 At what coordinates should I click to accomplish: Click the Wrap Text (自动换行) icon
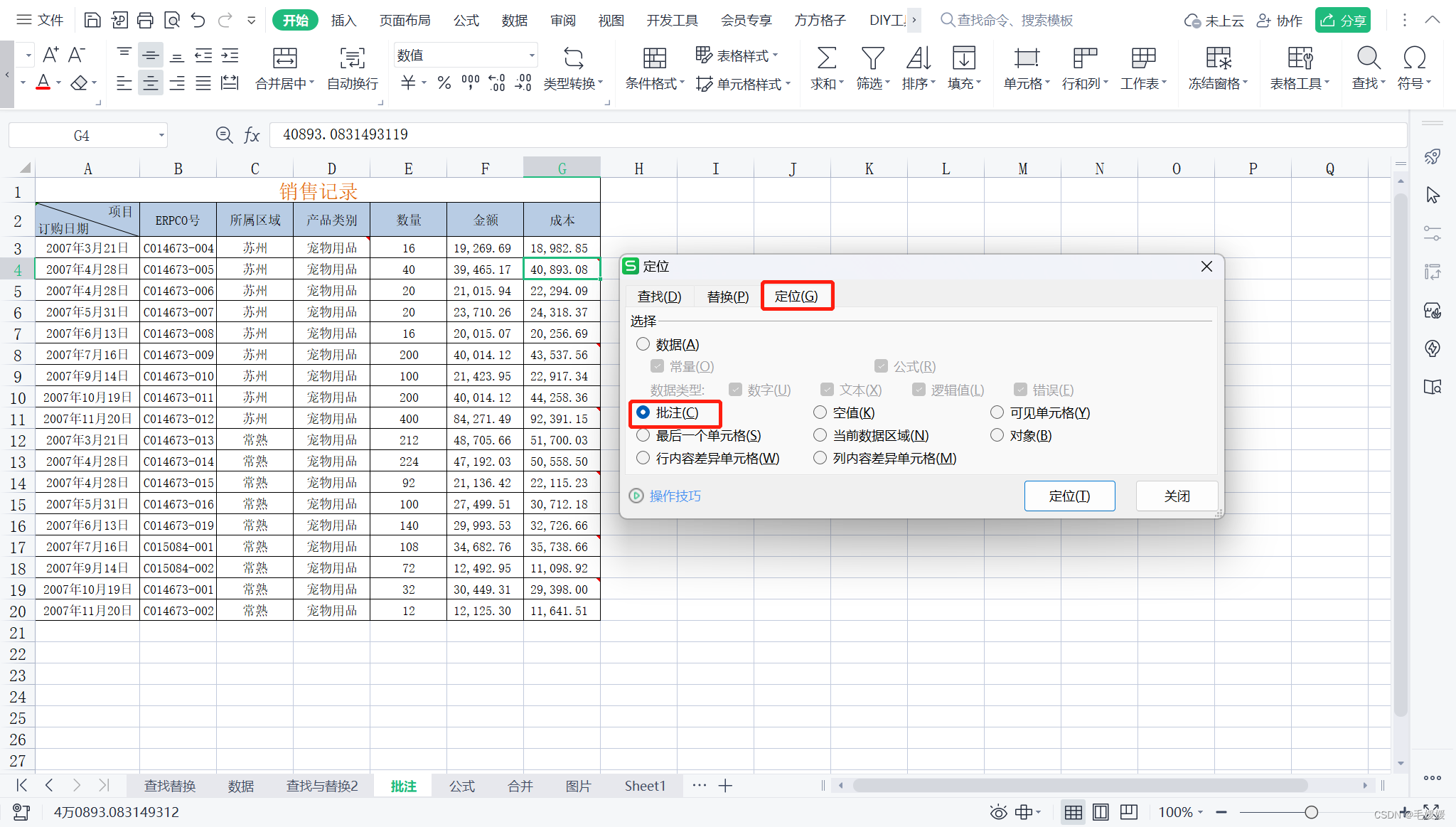click(352, 58)
